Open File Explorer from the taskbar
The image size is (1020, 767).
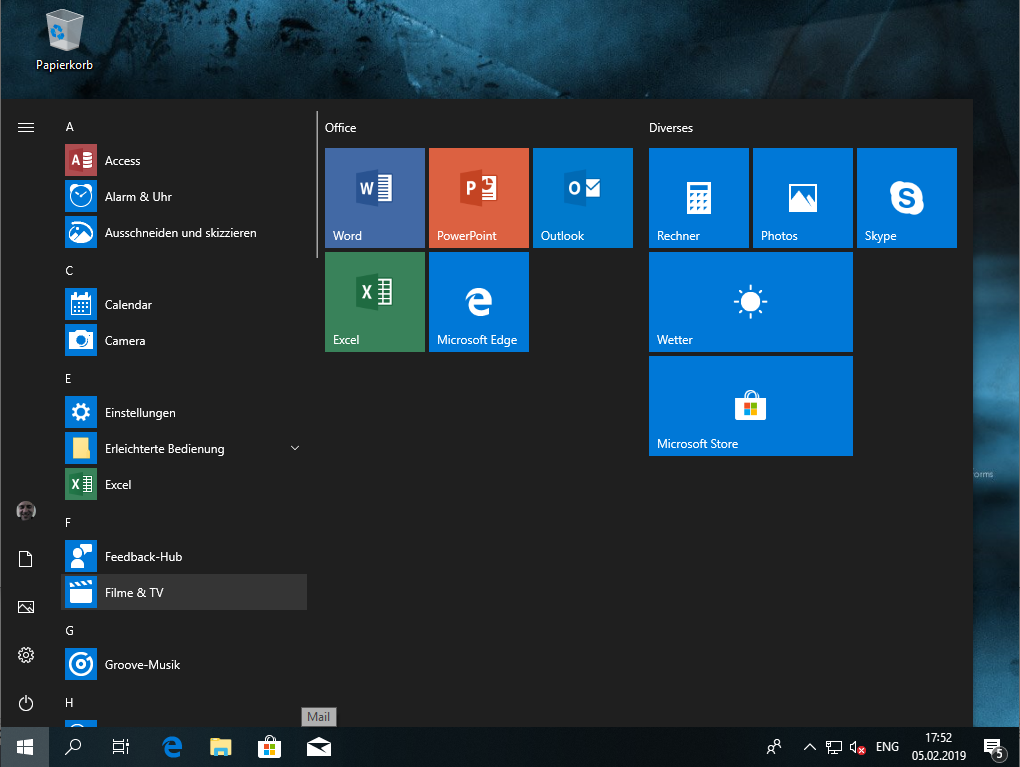(221, 747)
